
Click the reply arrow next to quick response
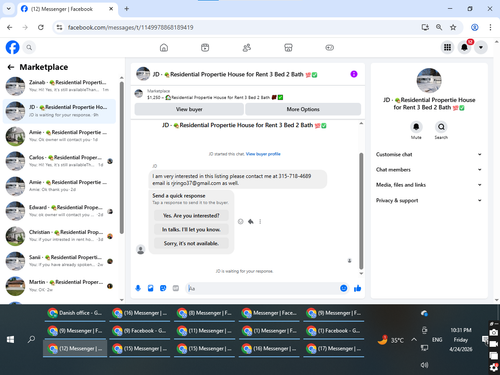click(x=251, y=222)
